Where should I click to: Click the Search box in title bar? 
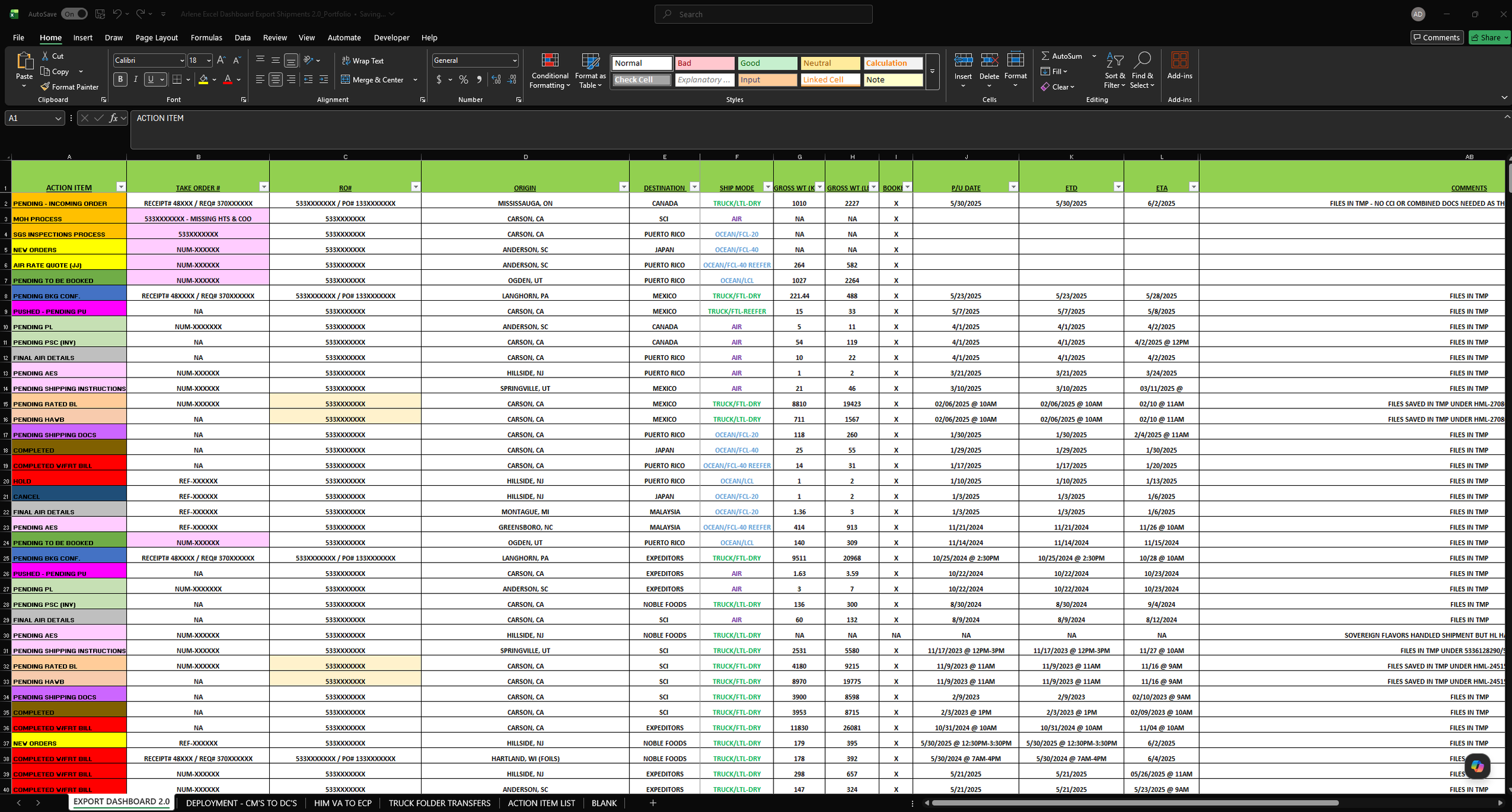point(763,14)
